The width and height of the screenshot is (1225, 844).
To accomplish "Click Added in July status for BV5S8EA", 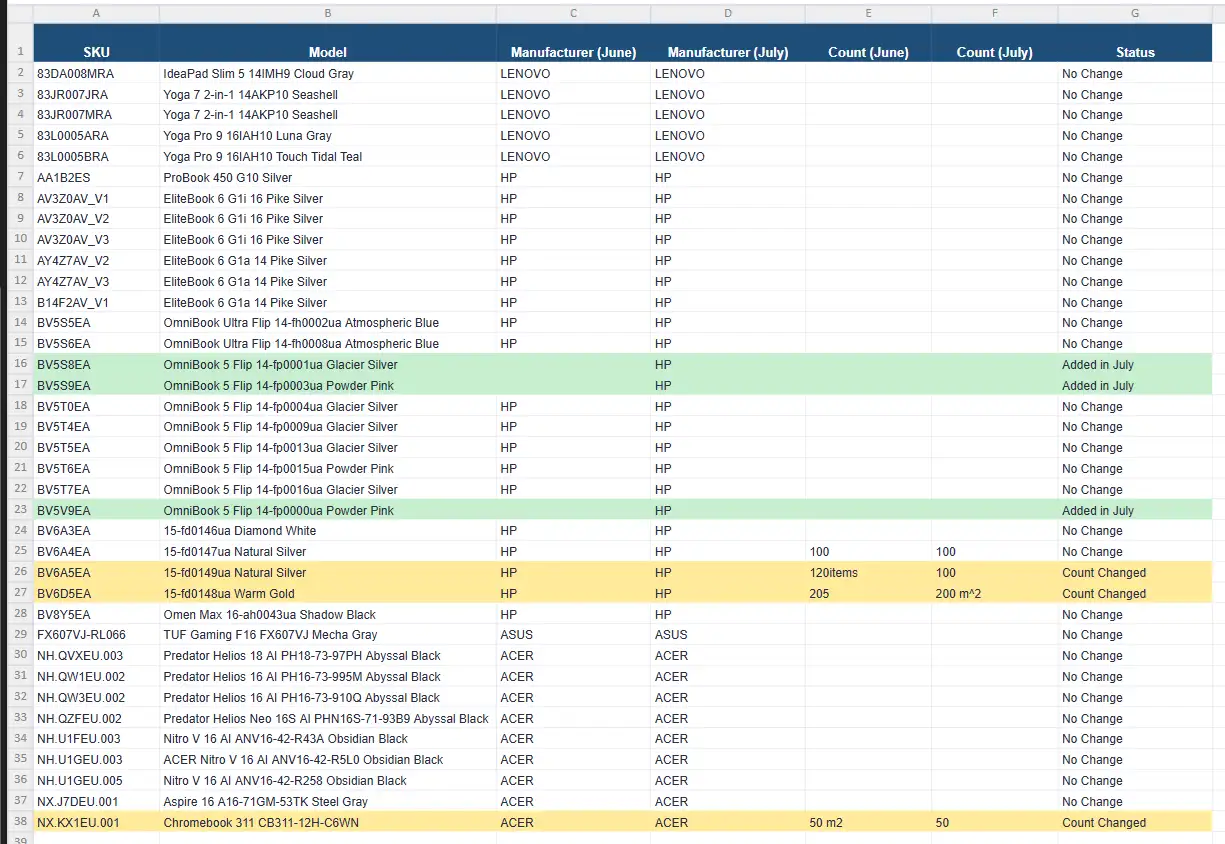I will [1135, 365].
